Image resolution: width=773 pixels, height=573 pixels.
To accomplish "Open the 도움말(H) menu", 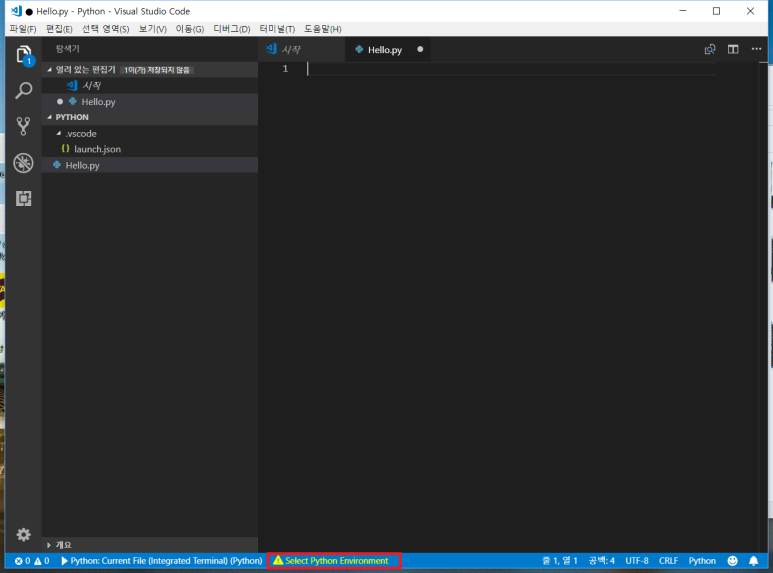I will click(x=322, y=29).
